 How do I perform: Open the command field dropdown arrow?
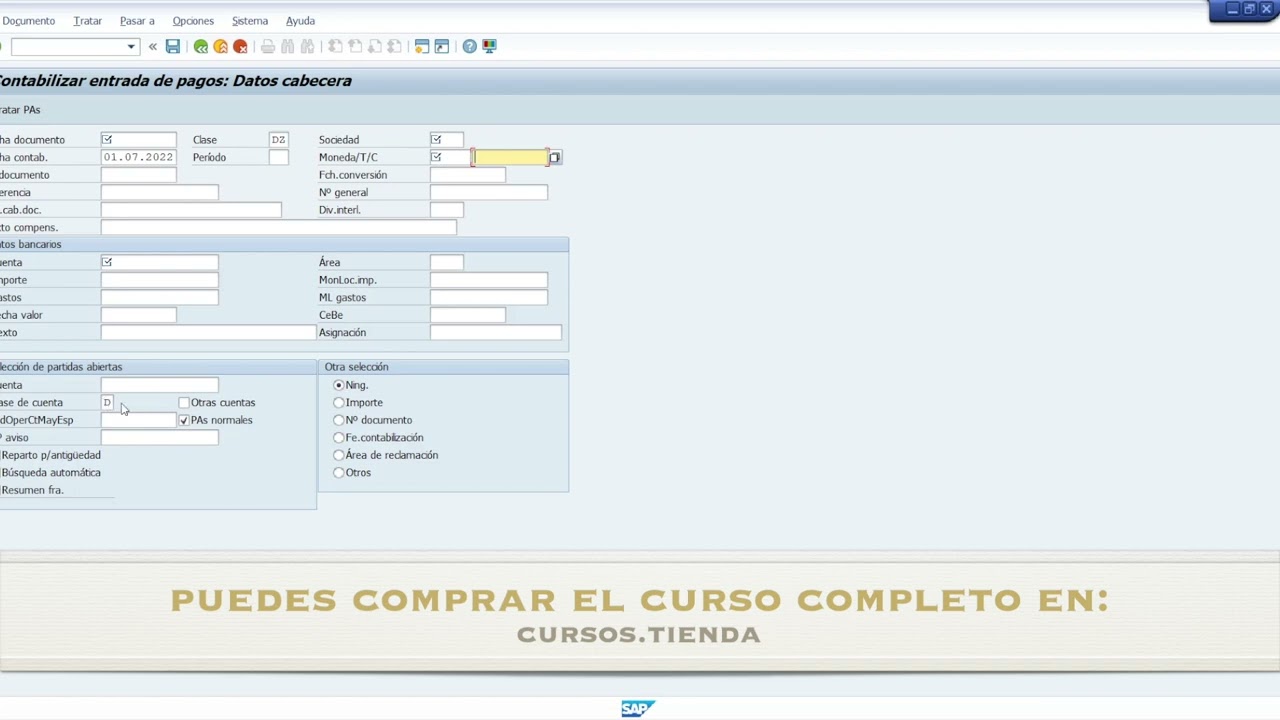click(x=130, y=47)
